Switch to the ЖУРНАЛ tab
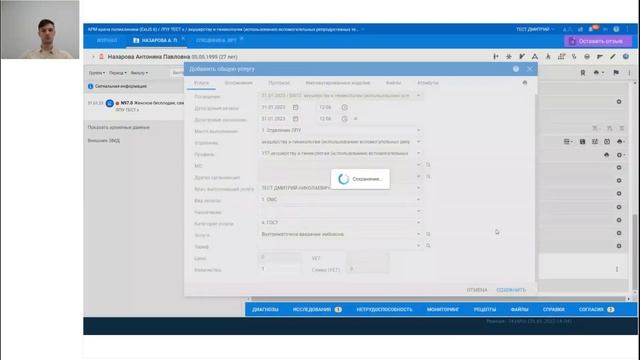 107,40
